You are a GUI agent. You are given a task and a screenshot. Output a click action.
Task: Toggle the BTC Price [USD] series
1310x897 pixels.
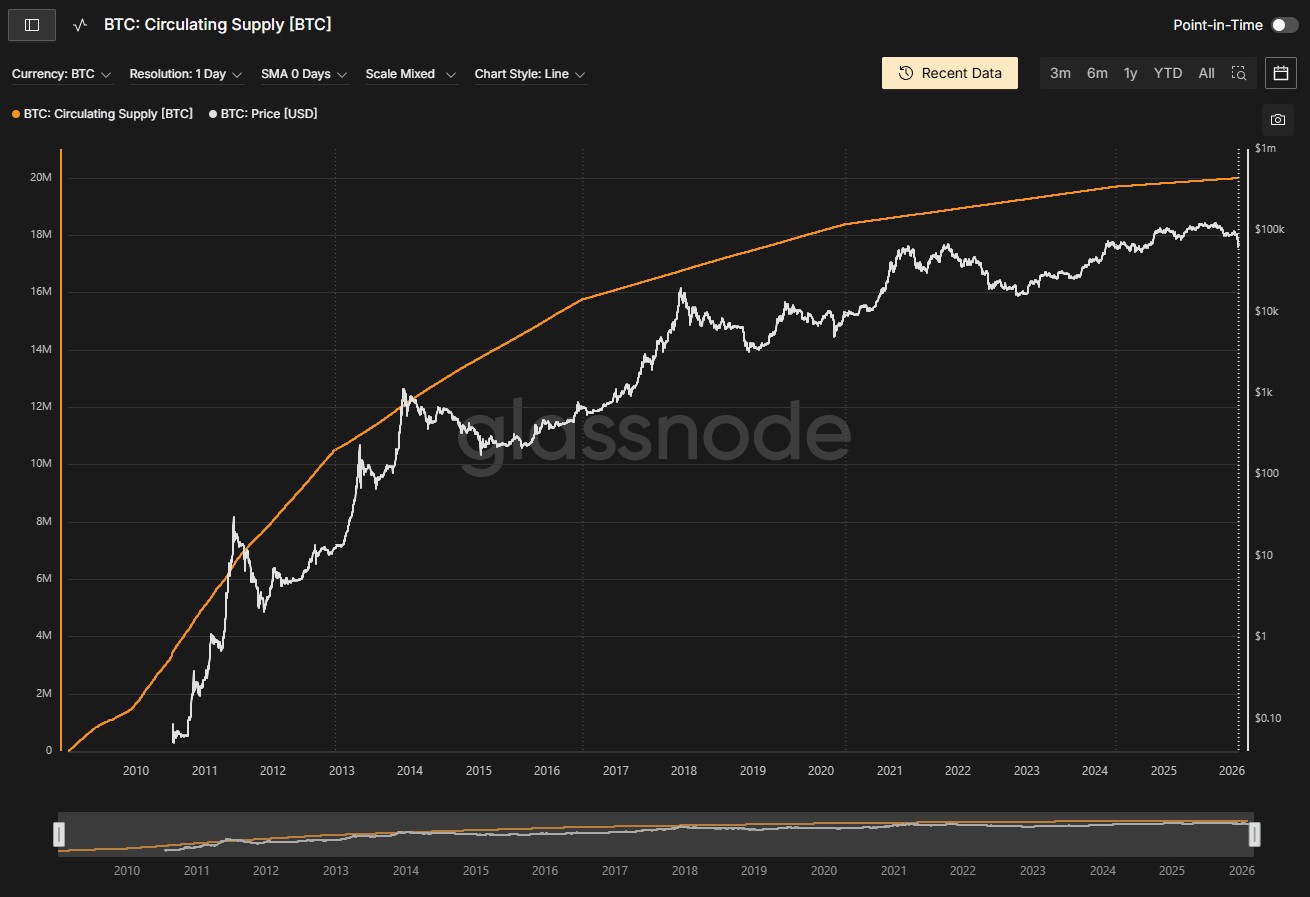point(263,114)
